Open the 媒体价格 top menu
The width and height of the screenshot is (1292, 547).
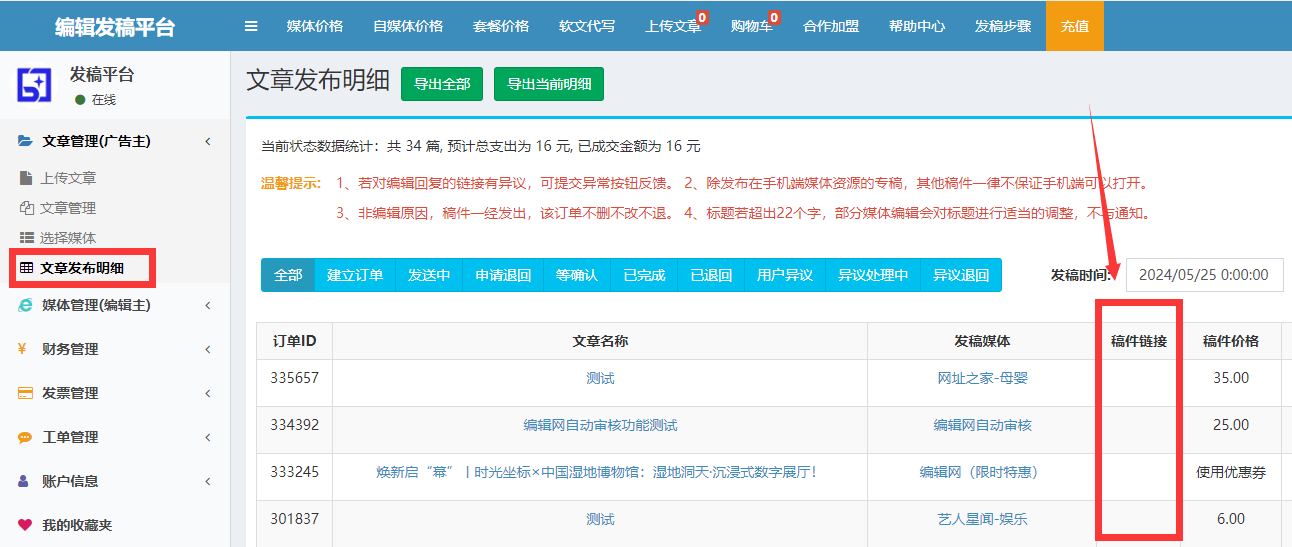[x=315, y=26]
